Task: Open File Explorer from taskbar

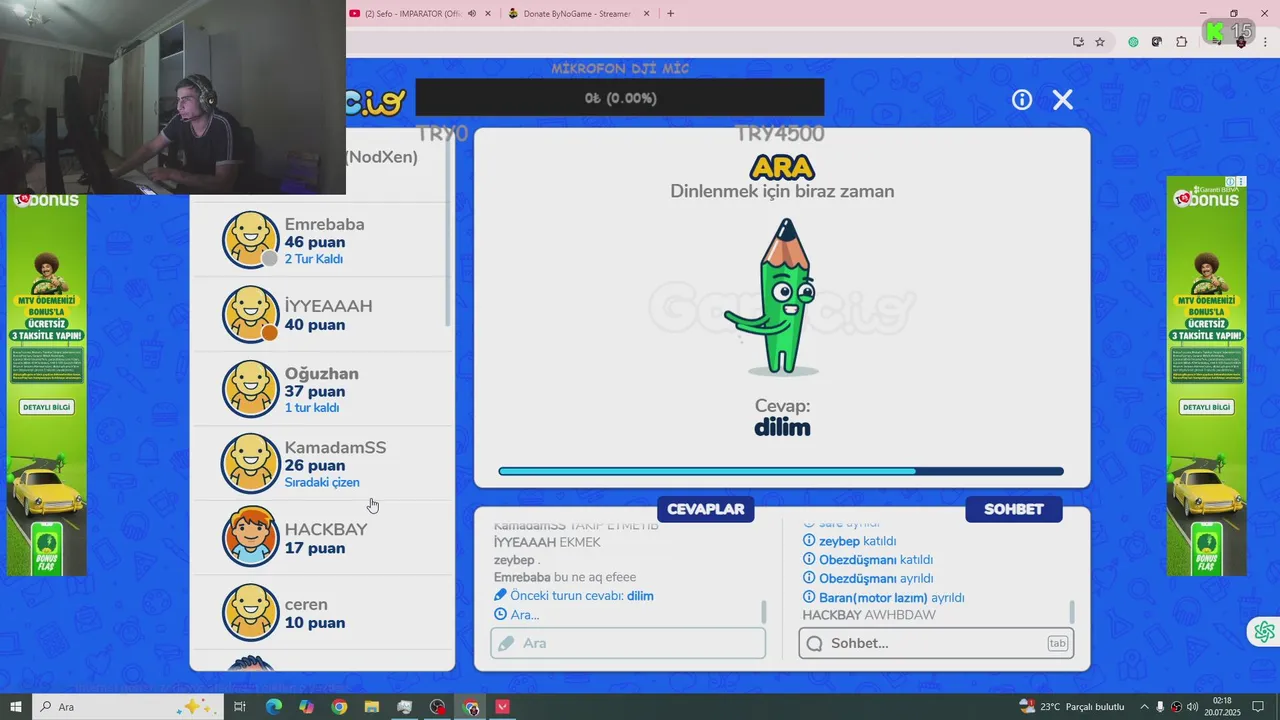Action: 372,707
